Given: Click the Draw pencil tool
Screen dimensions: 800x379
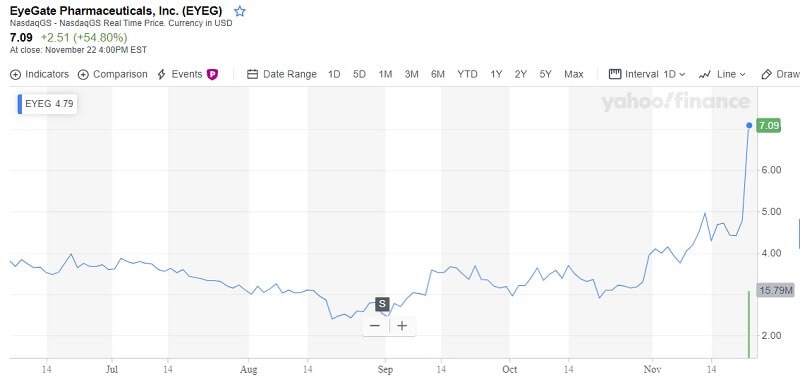Looking at the screenshot, I should [766, 74].
